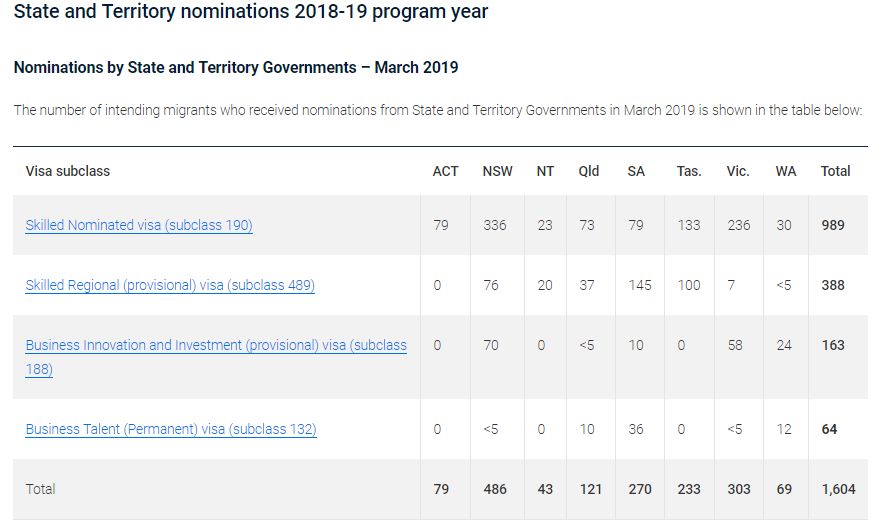Click the Qld column header

(x=589, y=171)
